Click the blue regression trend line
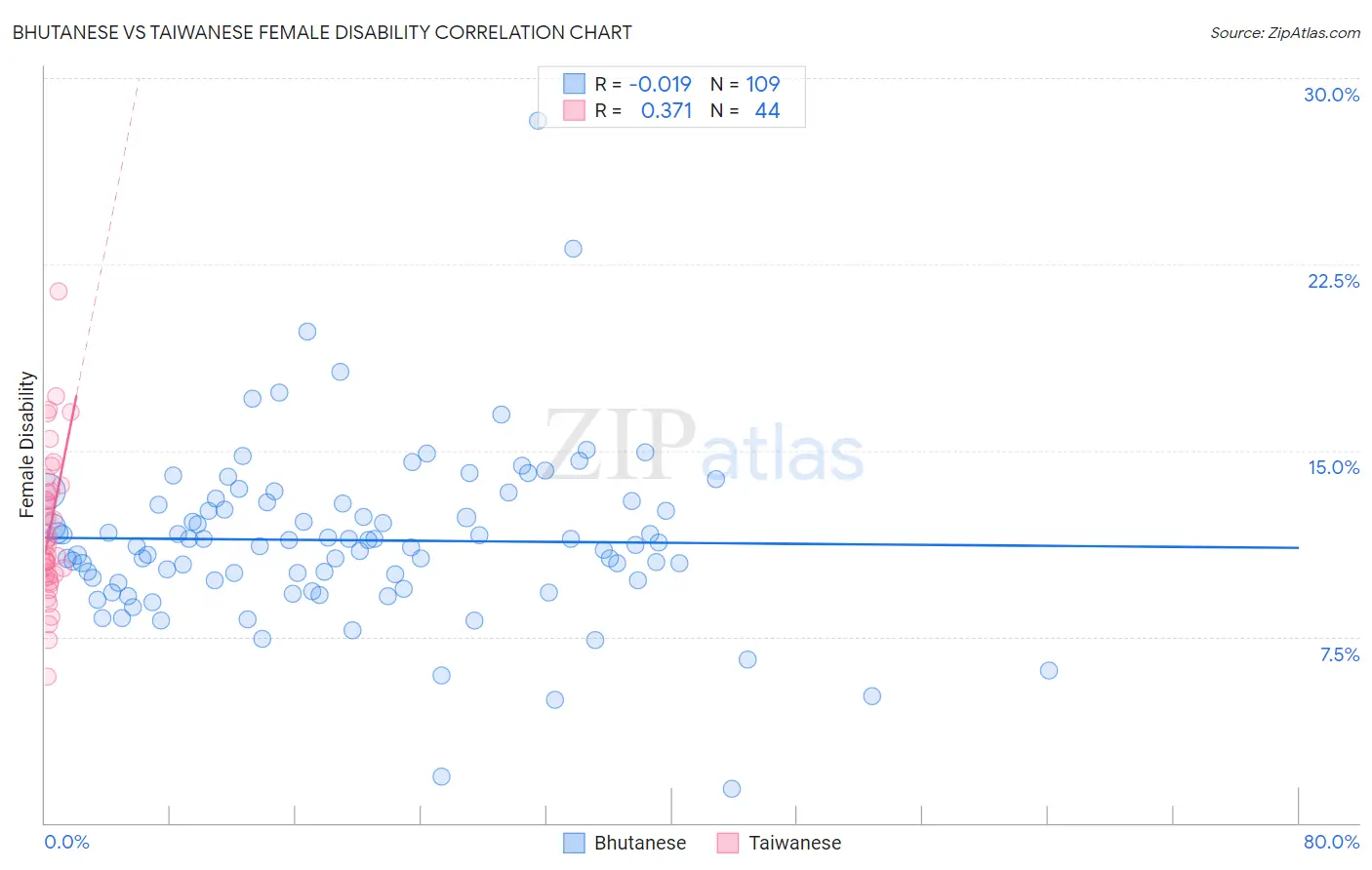Viewport: 1372px width, 870px height. point(671,542)
